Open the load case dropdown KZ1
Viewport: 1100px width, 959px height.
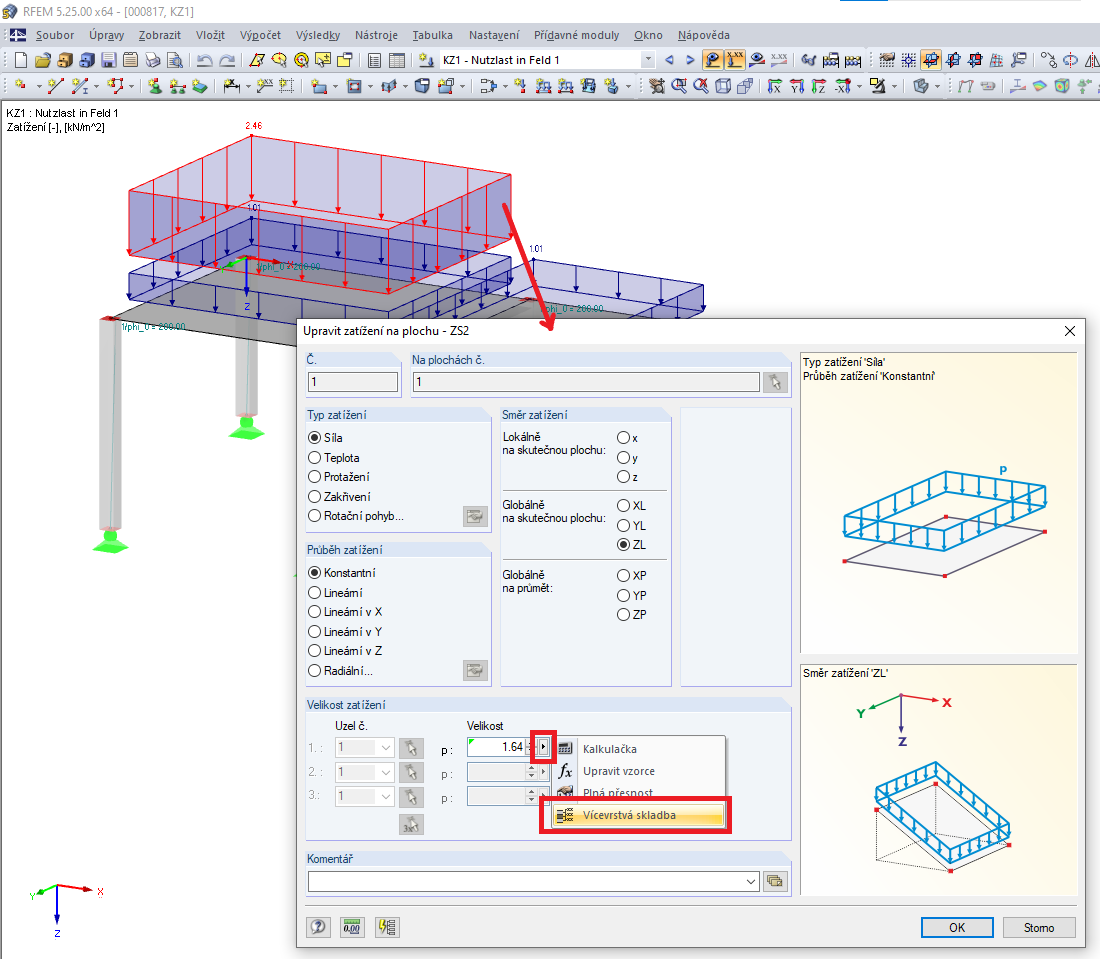pyautogui.click(x=648, y=60)
